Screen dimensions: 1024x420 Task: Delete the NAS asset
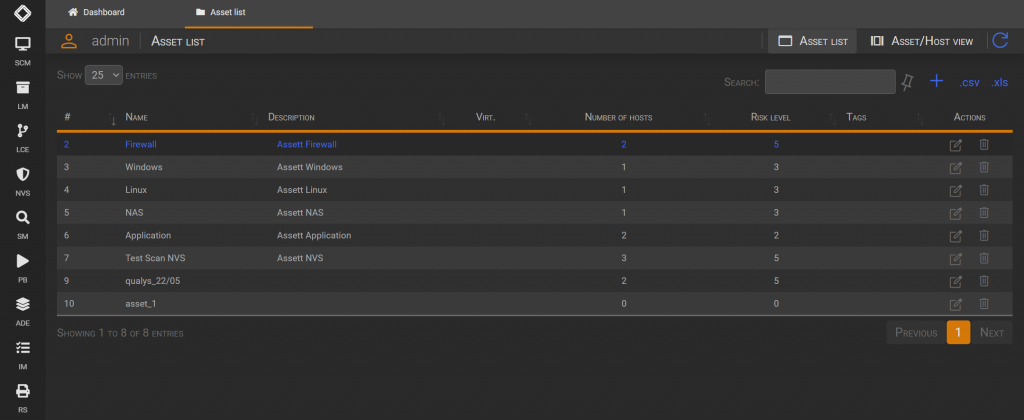click(984, 213)
